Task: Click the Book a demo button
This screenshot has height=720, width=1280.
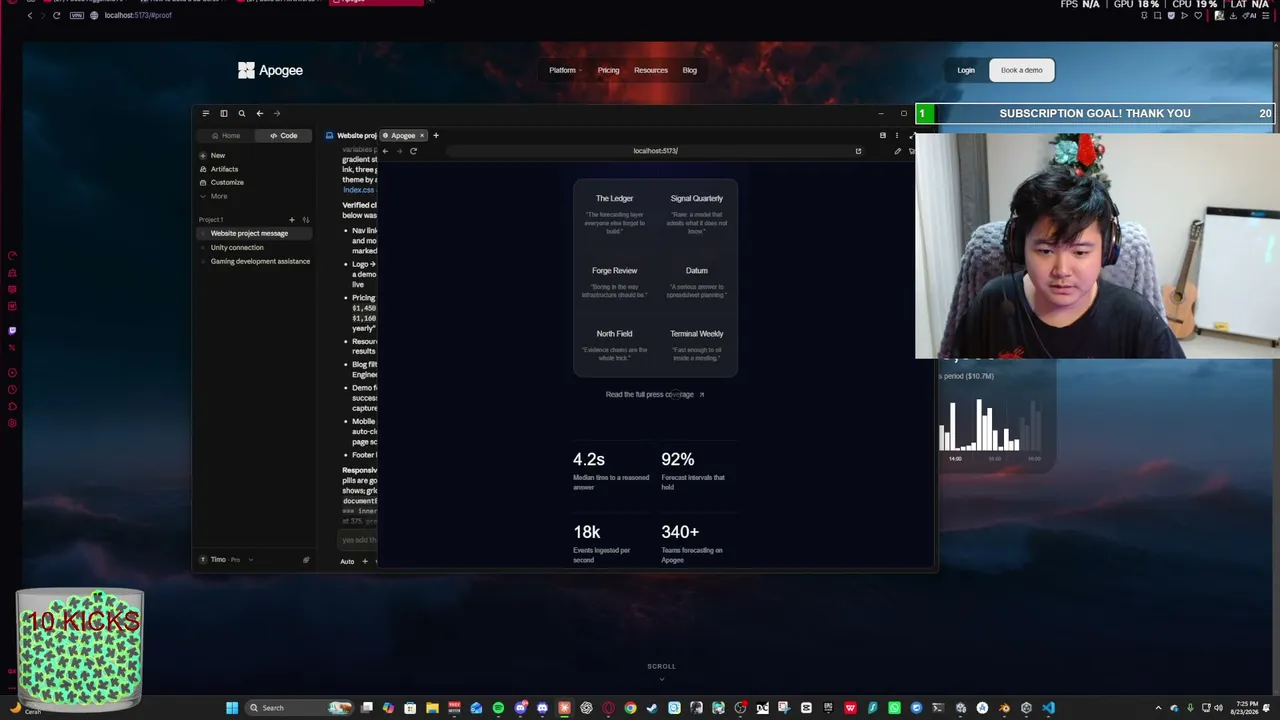Action: pyautogui.click(x=1021, y=70)
